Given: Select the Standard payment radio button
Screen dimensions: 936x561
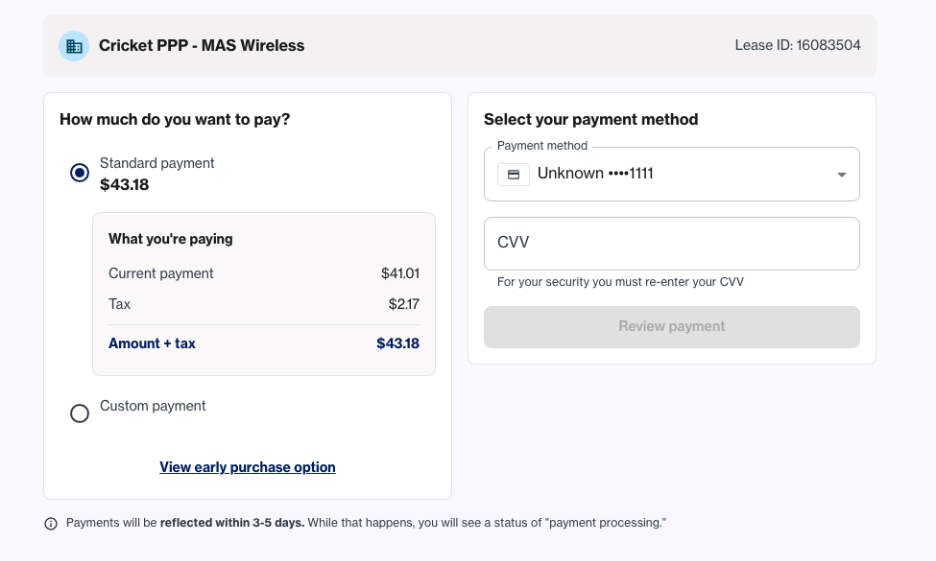Looking at the screenshot, I should [x=79, y=173].
